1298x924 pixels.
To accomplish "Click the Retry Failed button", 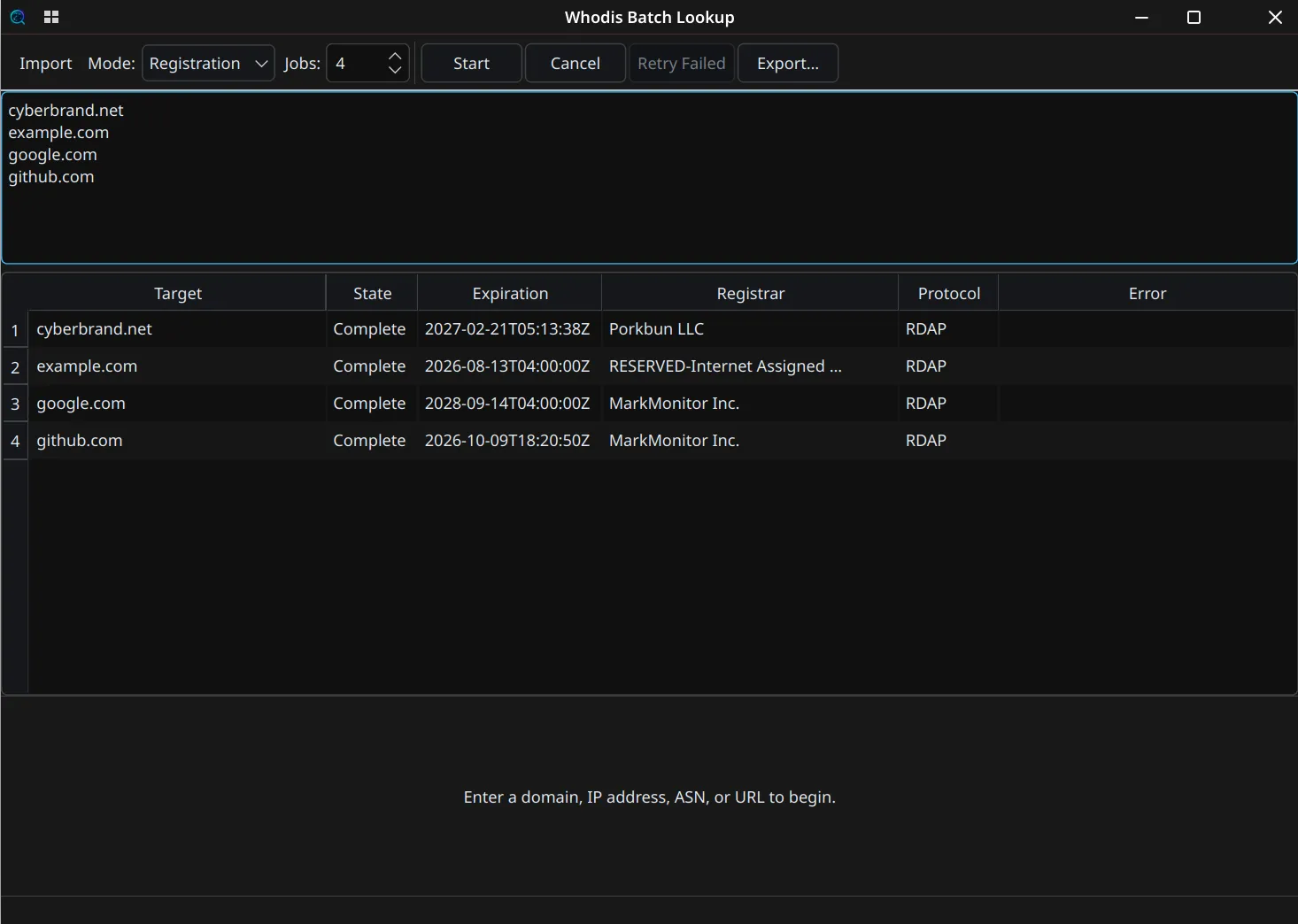I will pyautogui.click(x=681, y=63).
